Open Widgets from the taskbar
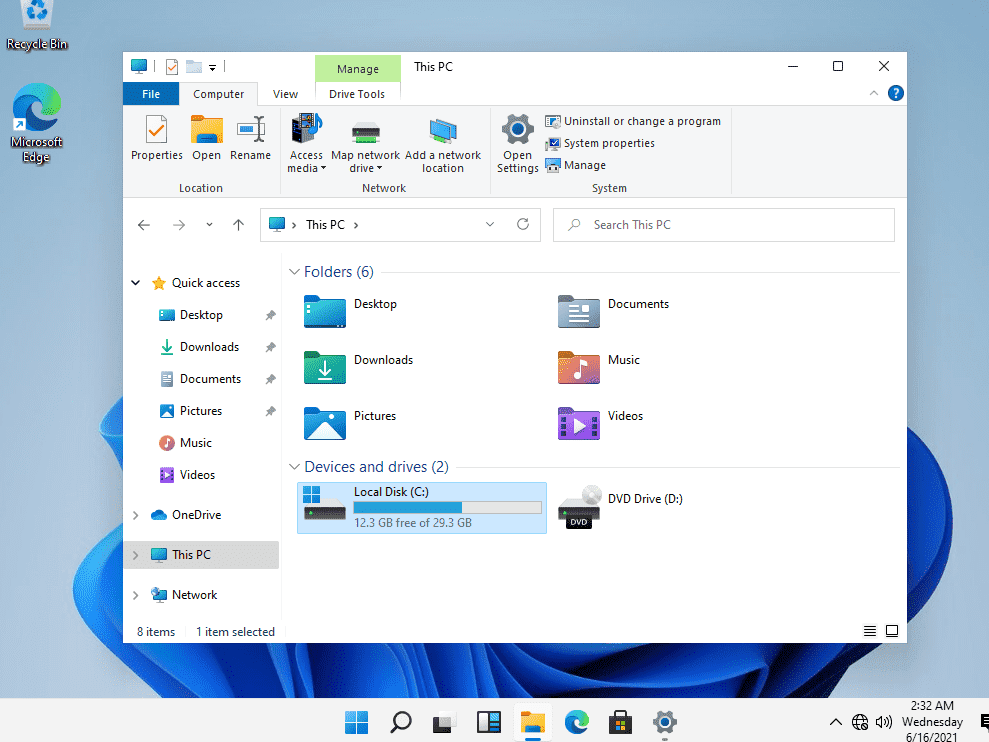 489,722
